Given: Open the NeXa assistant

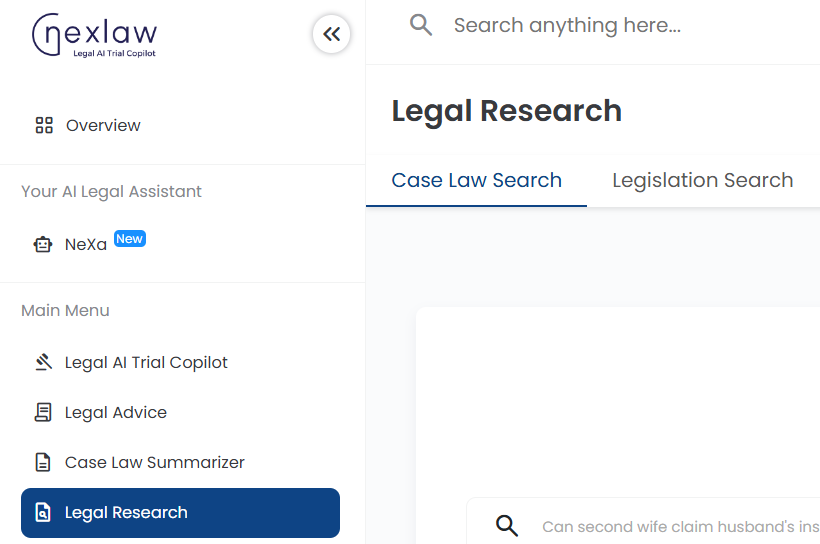Looking at the screenshot, I should (86, 244).
